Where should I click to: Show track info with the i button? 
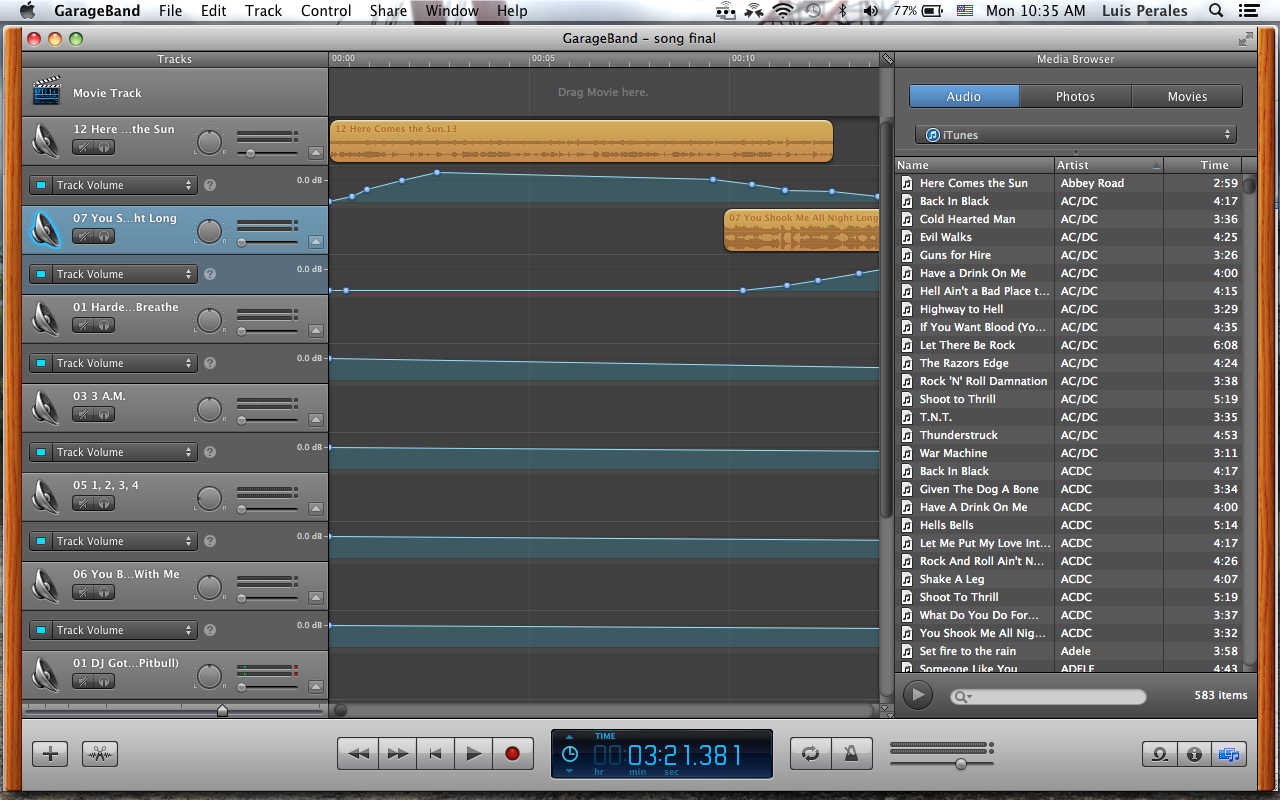(1194, 754)
